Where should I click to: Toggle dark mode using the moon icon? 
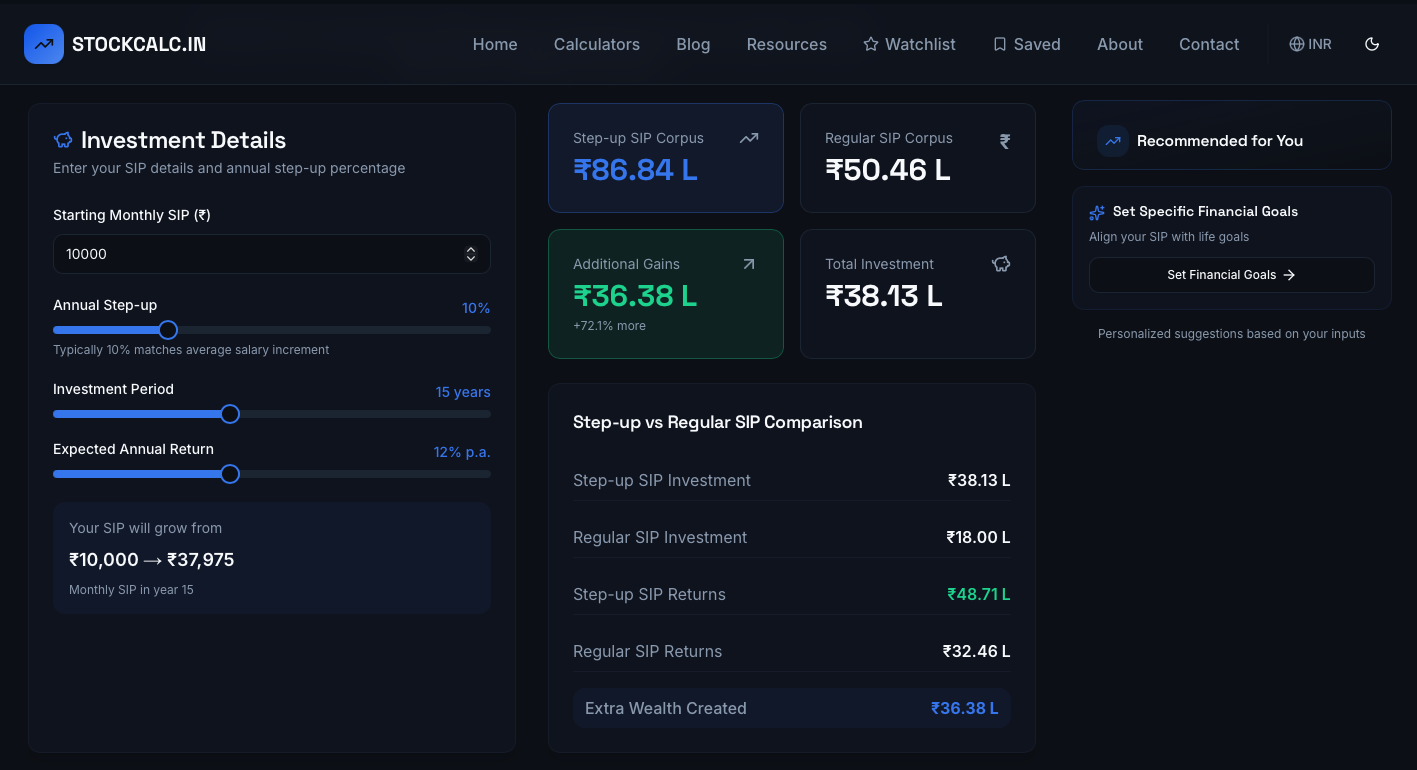[x=1372, y=44]
